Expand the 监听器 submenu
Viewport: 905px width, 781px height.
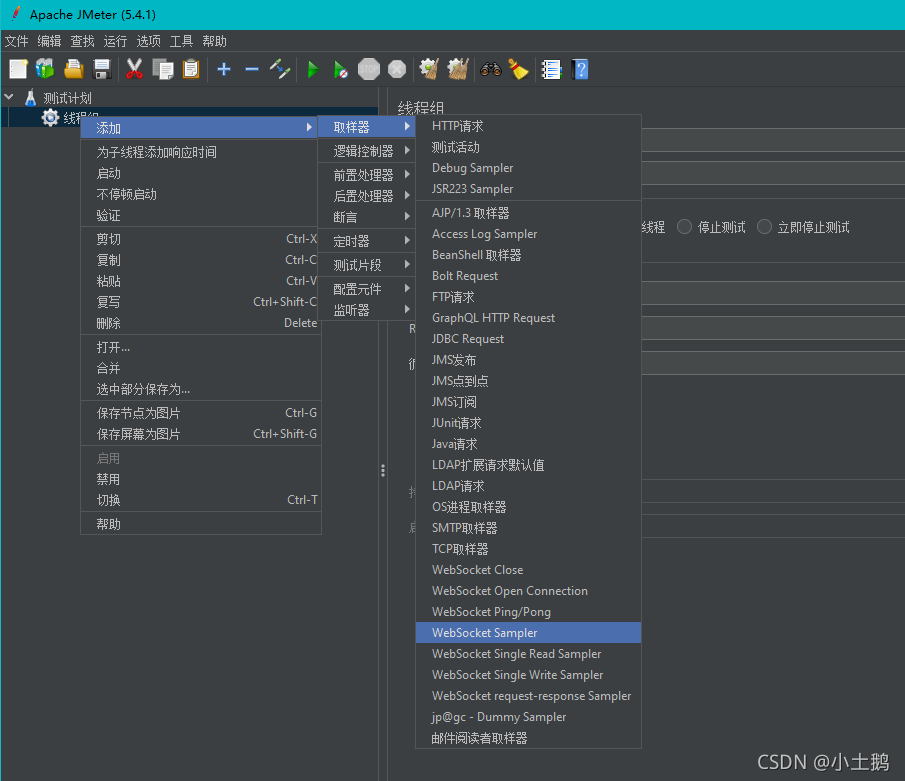click(366, 309)
